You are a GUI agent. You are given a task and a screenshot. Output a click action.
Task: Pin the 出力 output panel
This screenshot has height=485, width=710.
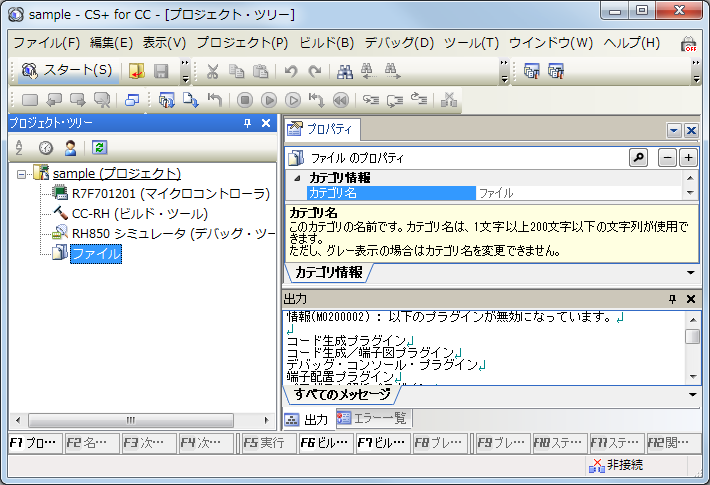click(x=672, y=299)
